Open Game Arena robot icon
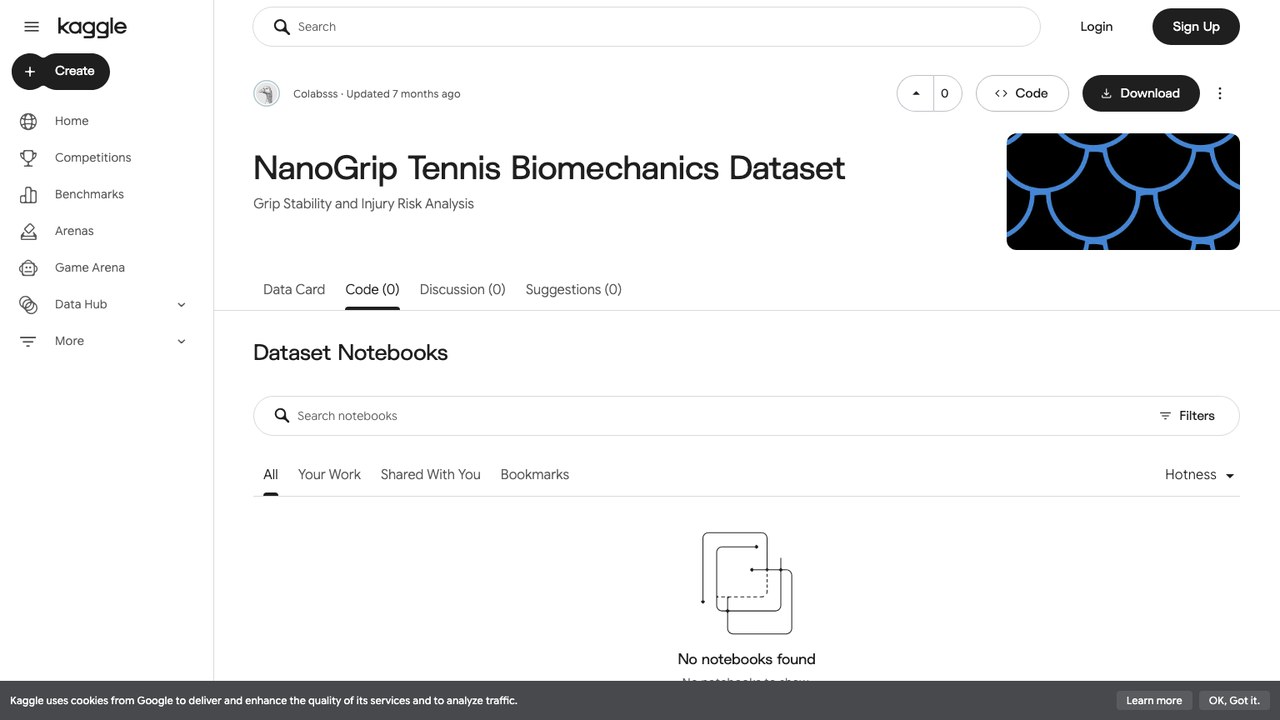Image resolution: width=1280 pixels, height=720 pixels. tap(28, 268)
